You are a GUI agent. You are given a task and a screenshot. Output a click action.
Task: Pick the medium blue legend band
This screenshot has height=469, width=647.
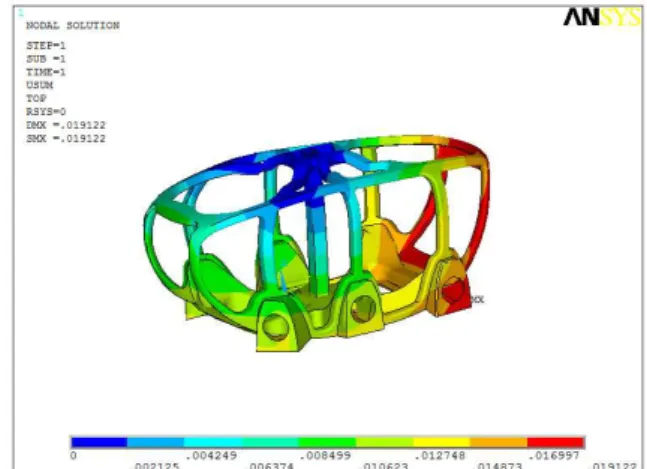156,442
